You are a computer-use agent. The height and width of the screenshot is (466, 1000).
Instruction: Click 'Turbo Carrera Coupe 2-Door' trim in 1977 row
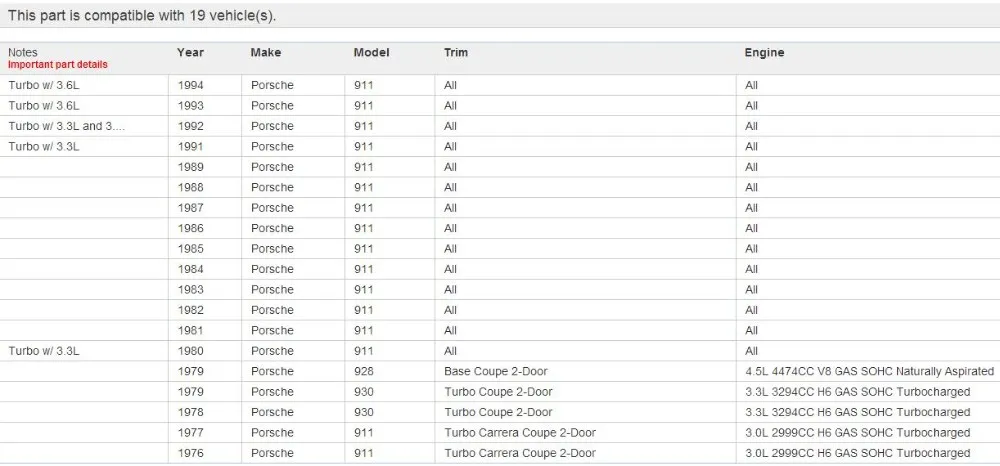pyautogui.click(x=520, y=433)
